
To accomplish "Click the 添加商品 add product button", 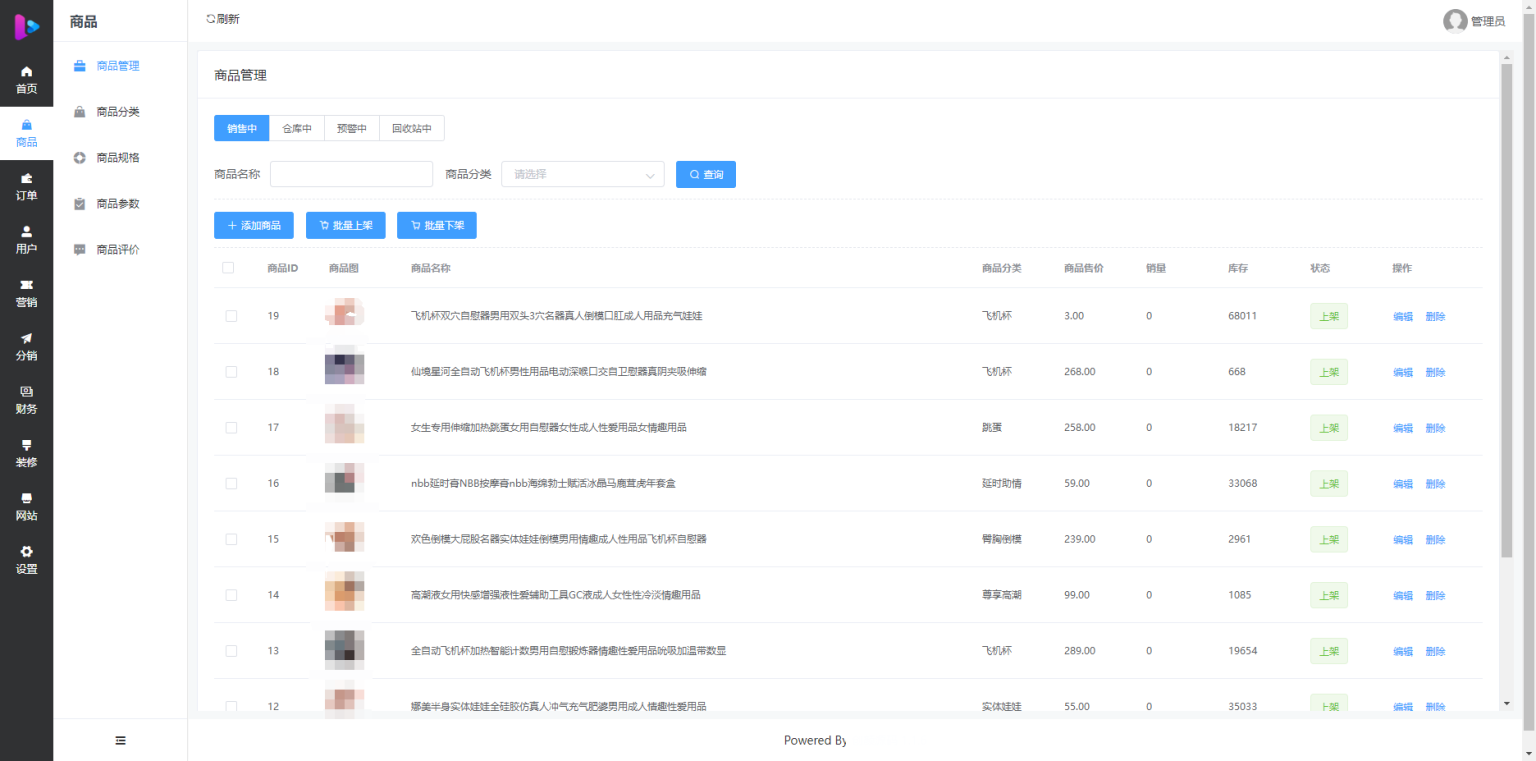I will [254, 226].
